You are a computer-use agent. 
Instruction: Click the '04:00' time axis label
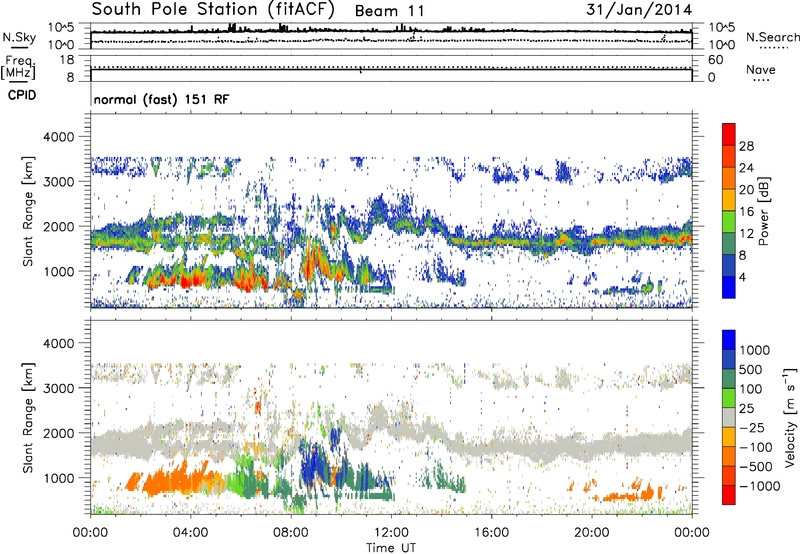click(x=190, y=533)
